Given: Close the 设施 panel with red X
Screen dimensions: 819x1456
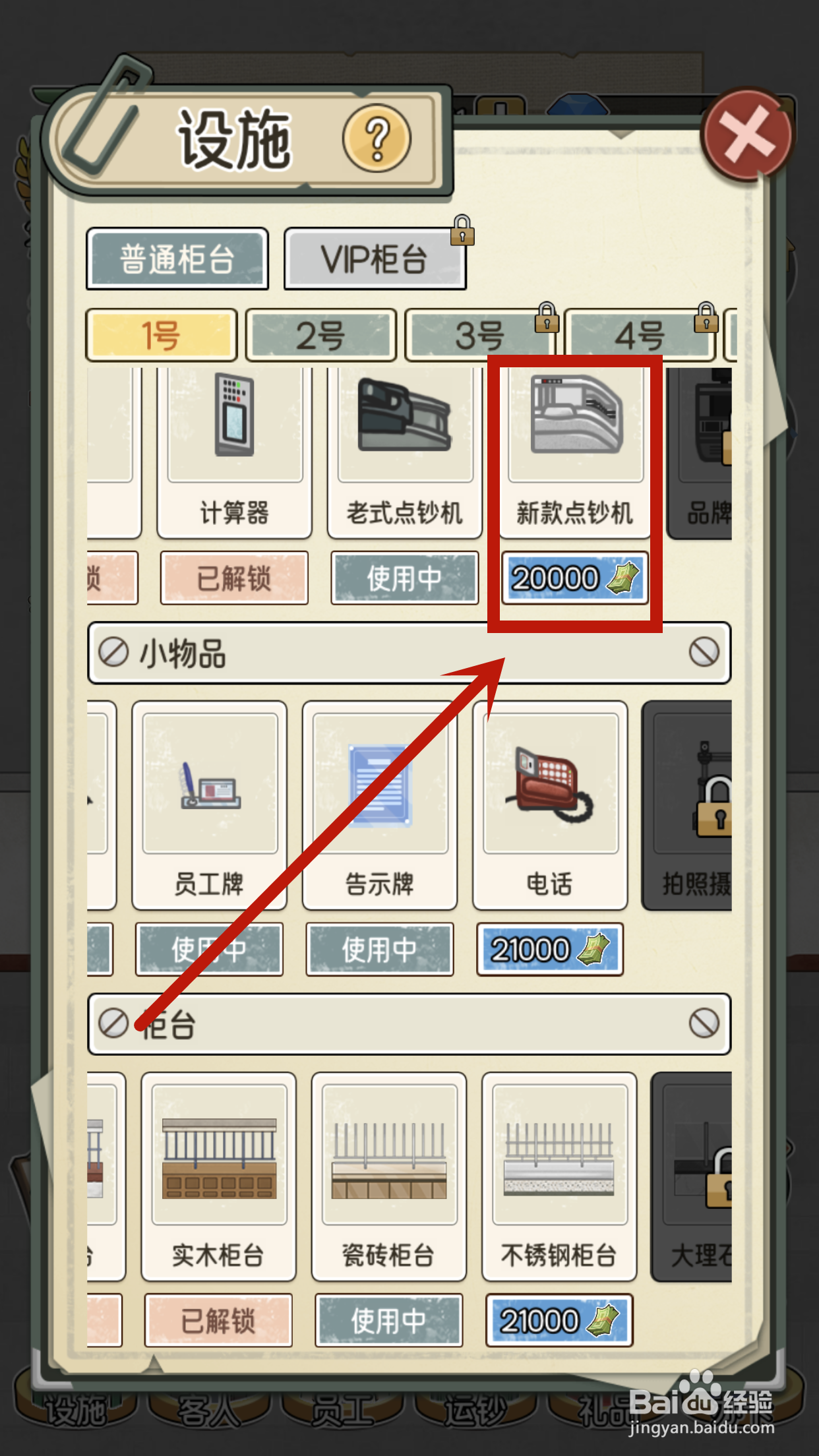Looking at the screenshot, I should point(747,135).
